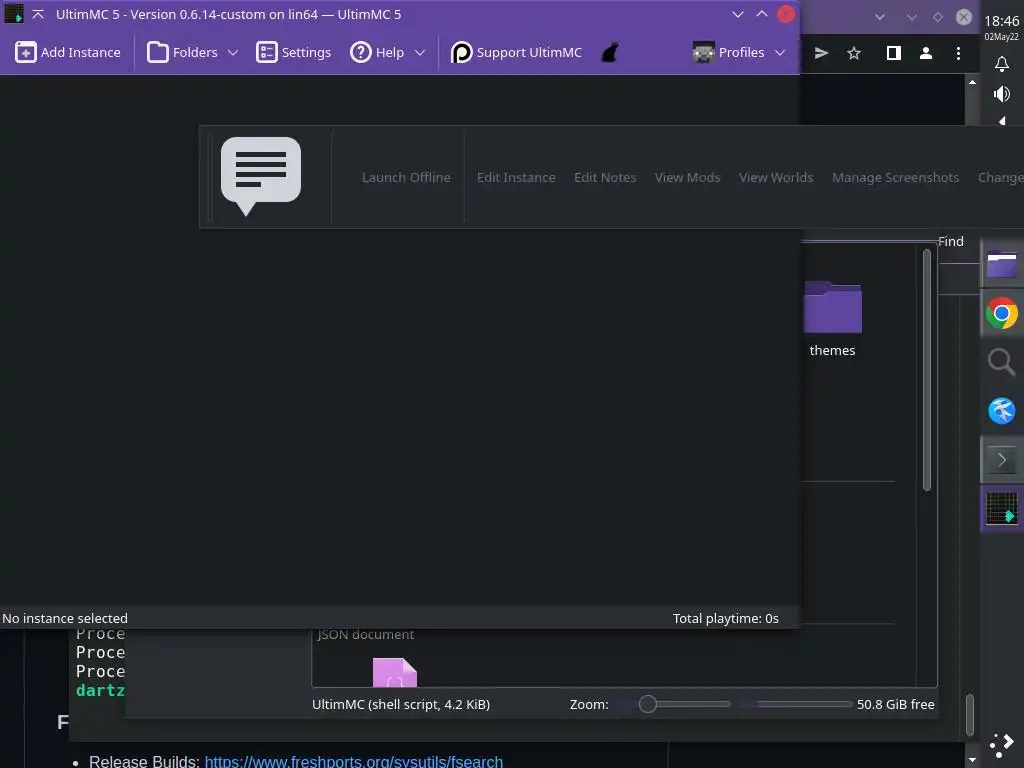Click View Worlds

click(776, 178)
